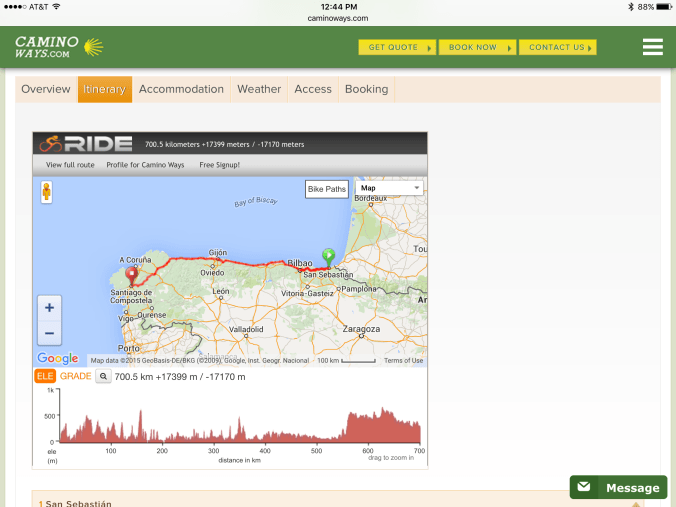Open the Message chat widget
This screenshot has height=507, width=676.
click(x=618, y=487)
